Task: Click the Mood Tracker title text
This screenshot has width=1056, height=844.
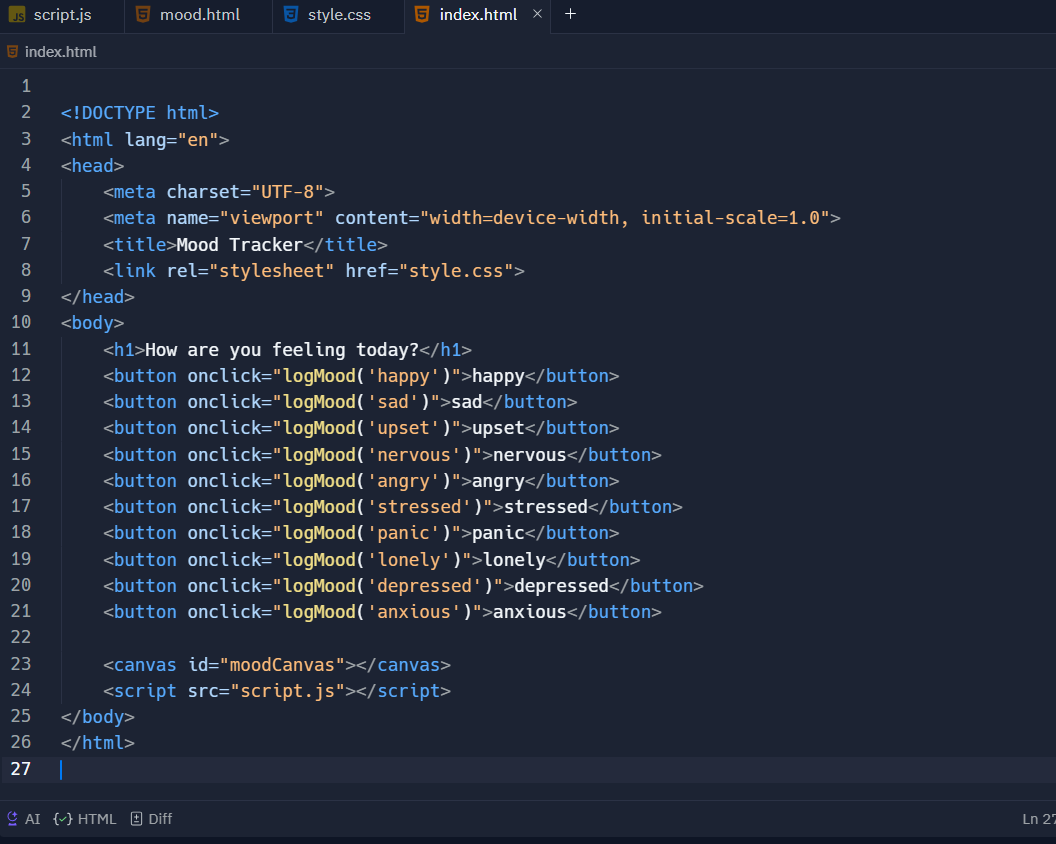Action: point(239,245)
